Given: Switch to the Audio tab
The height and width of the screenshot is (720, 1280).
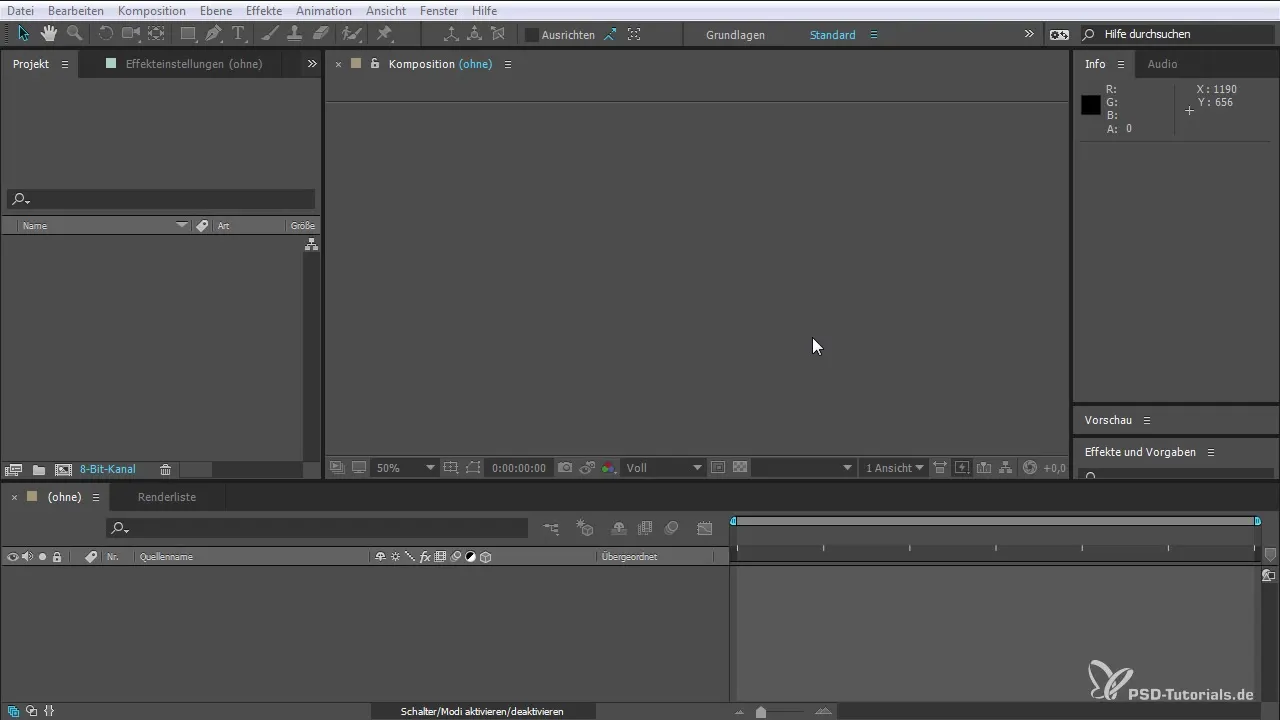Looking at the screenshot, I should pyautogui.click(x=1162, y=64).
